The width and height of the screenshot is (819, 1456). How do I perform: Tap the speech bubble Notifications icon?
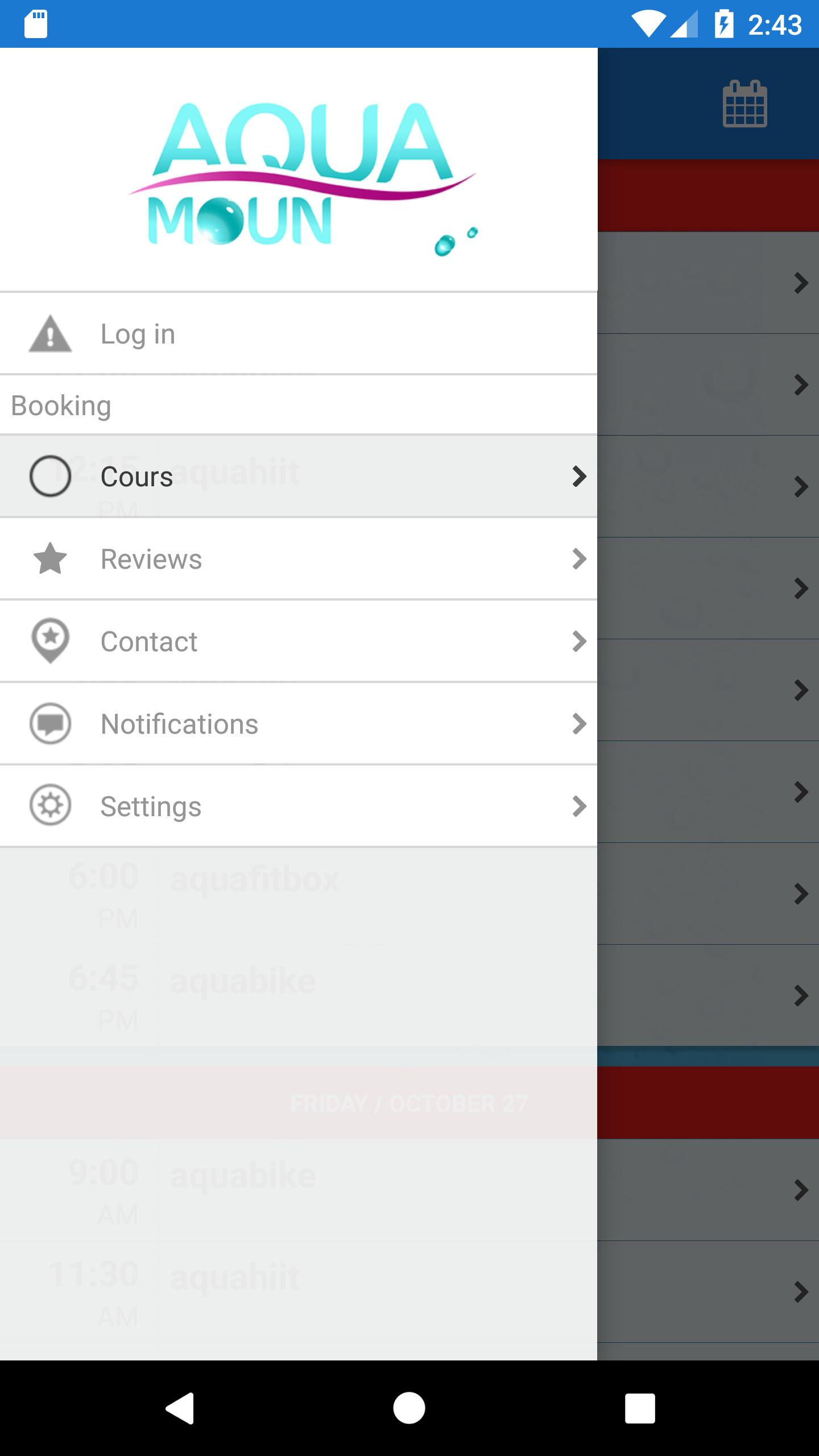(x=50, y=723)
